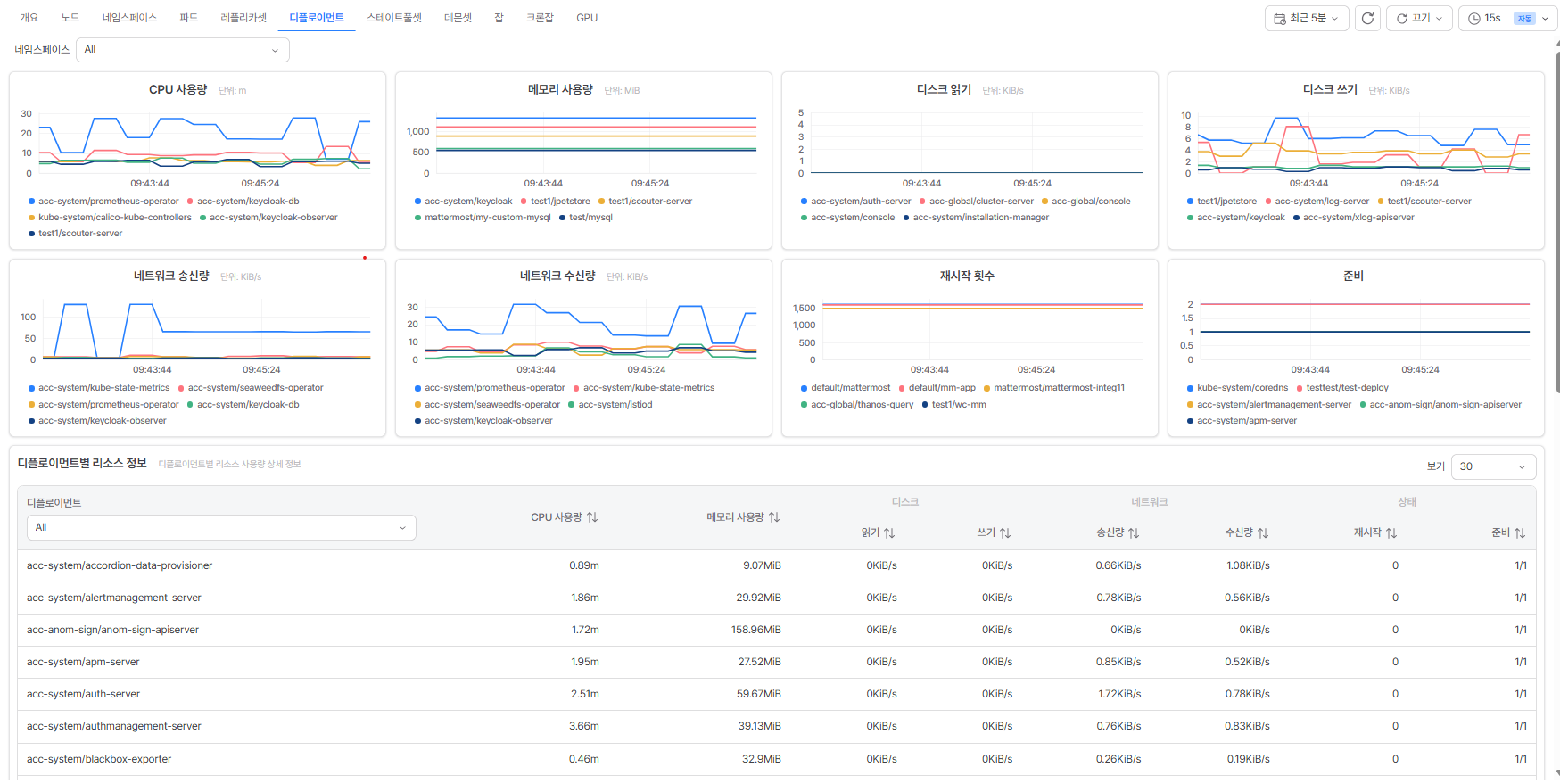Open the 보기 30 rows dropdown
The image size is (1560, 784).
click(1493, 466)
